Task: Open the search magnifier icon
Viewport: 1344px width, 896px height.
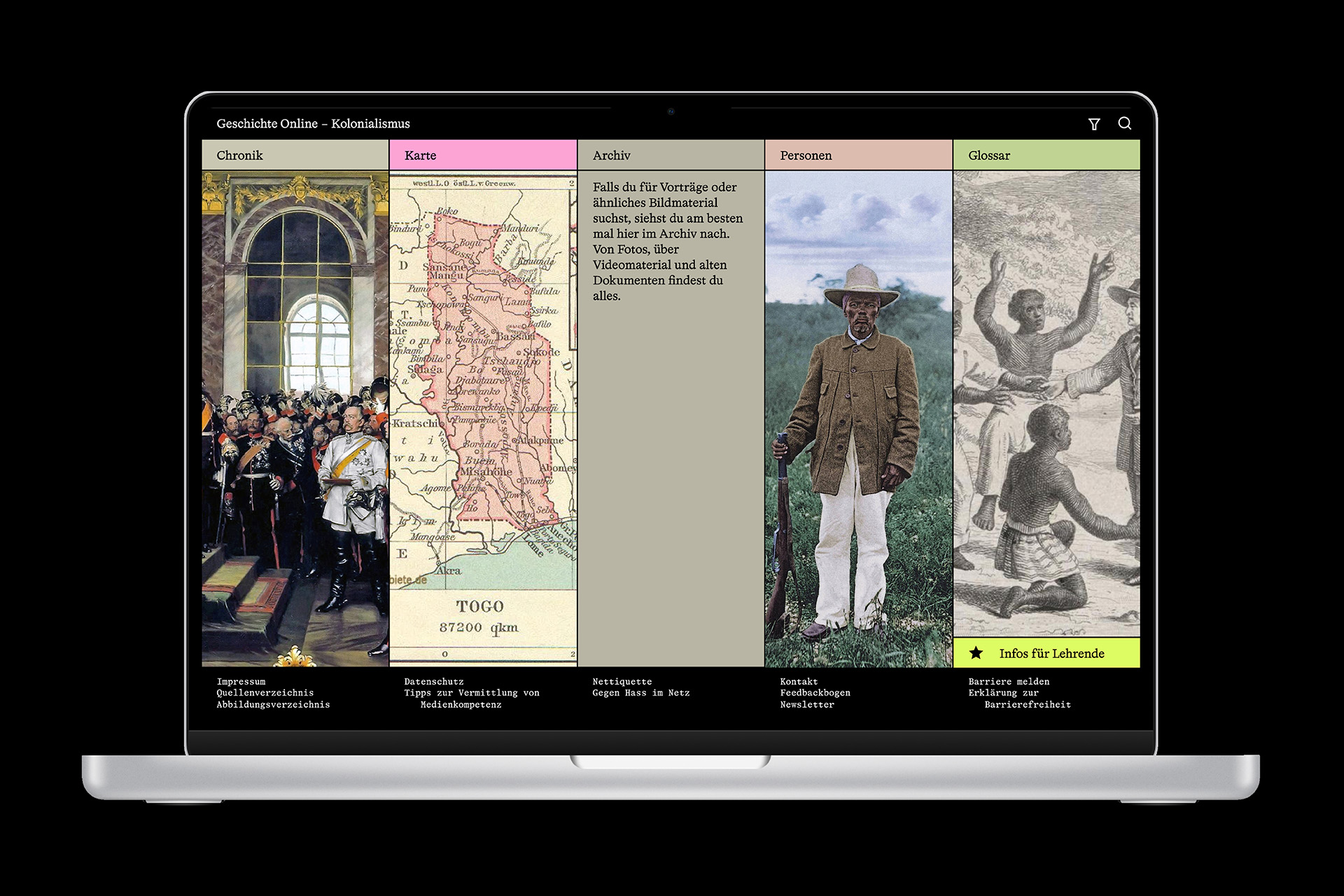Action: (1125, 123)
